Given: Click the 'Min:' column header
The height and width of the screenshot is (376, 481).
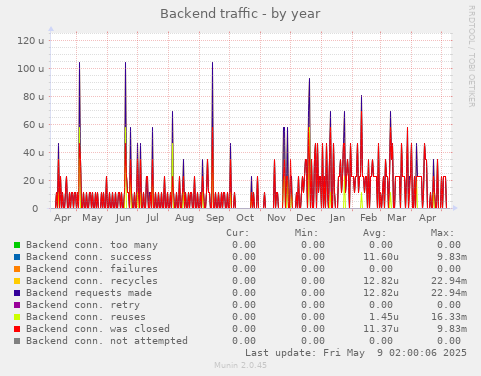Looking at the screenshot, I should point(306,233).
